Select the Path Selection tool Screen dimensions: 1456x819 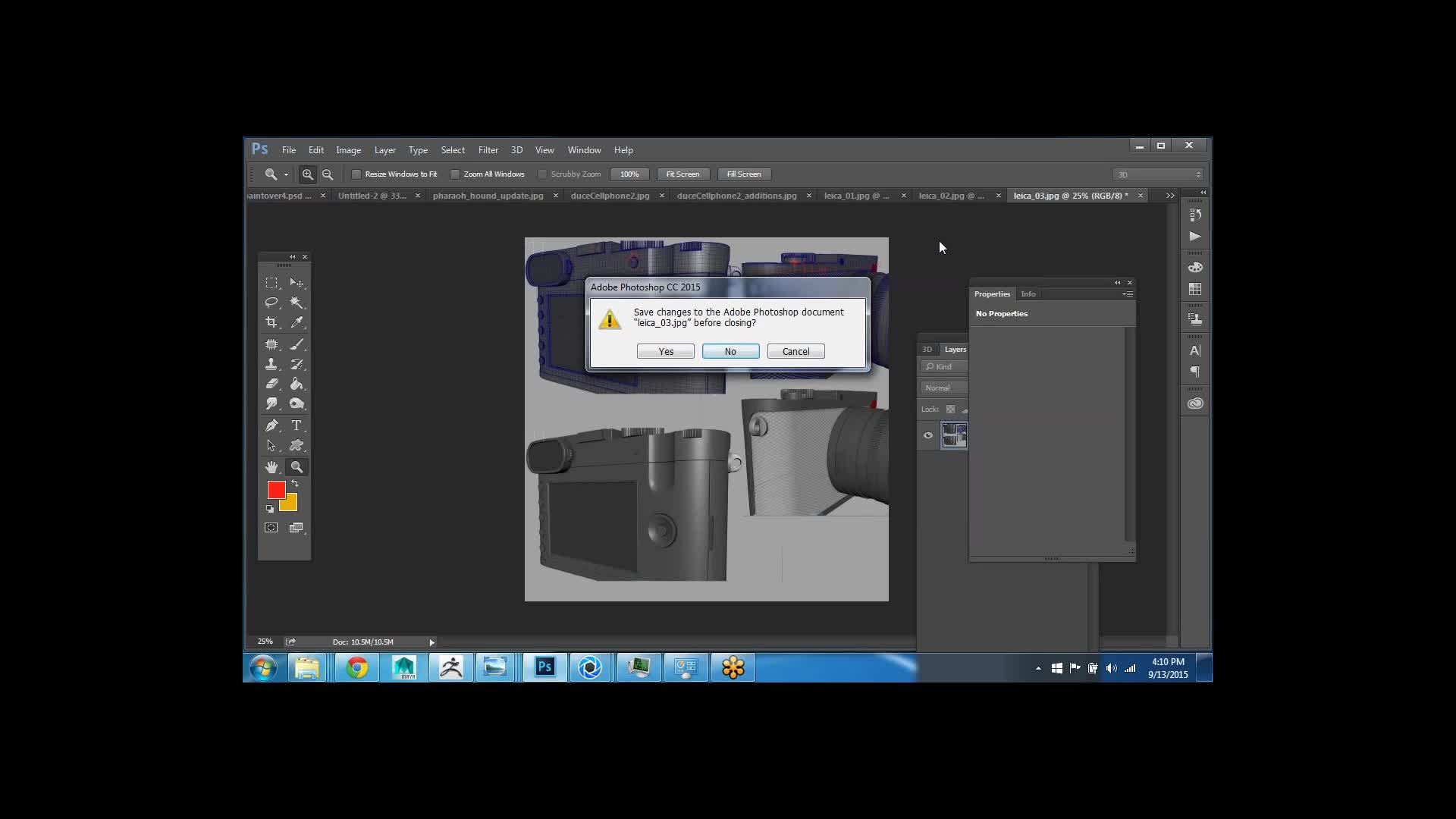(x=271, y=445)
